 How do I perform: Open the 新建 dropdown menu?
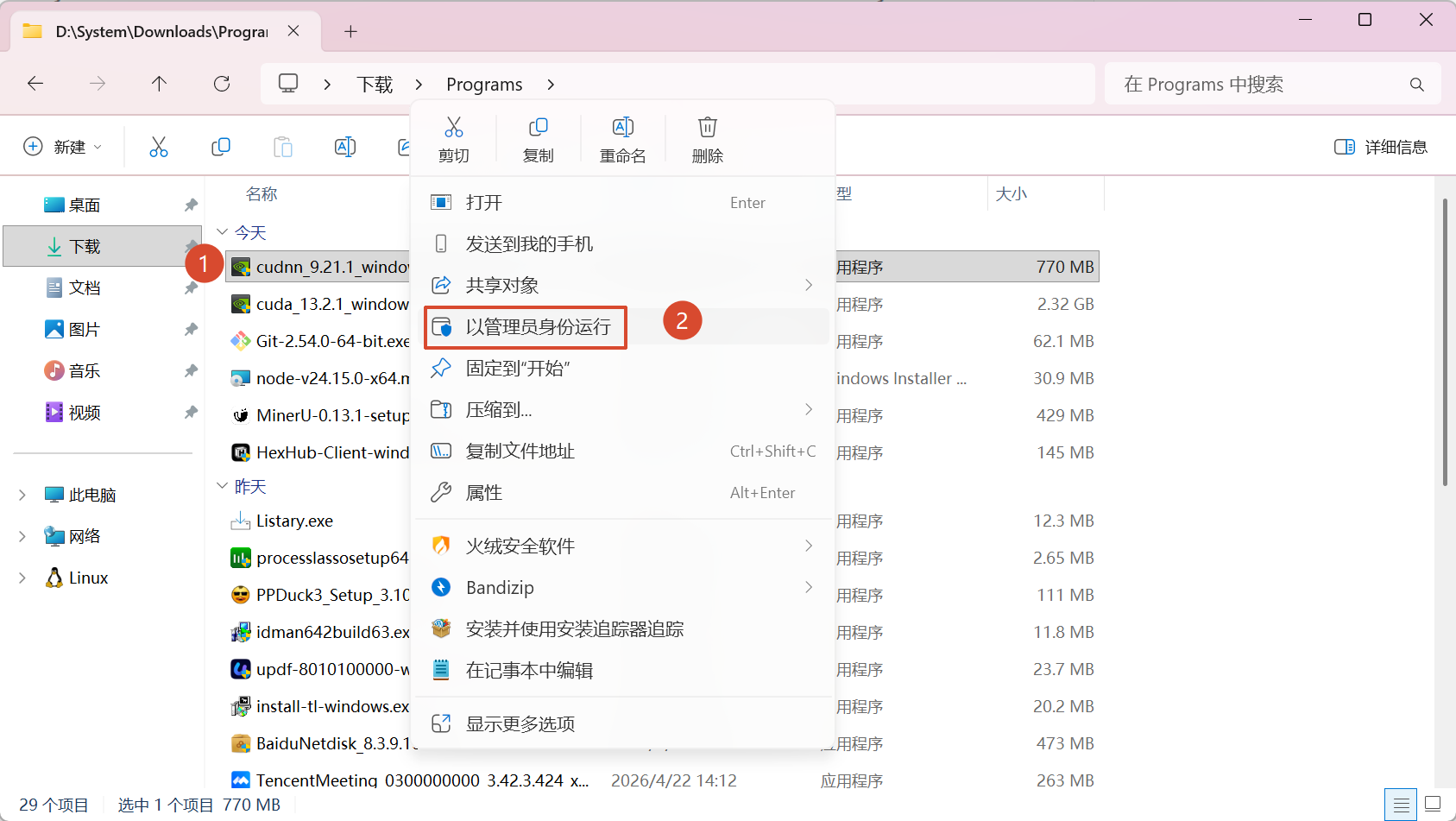(x=63, y=147)
